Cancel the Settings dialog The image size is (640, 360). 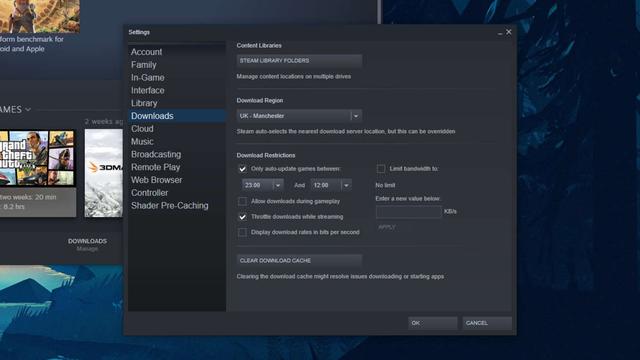[487, 323]
